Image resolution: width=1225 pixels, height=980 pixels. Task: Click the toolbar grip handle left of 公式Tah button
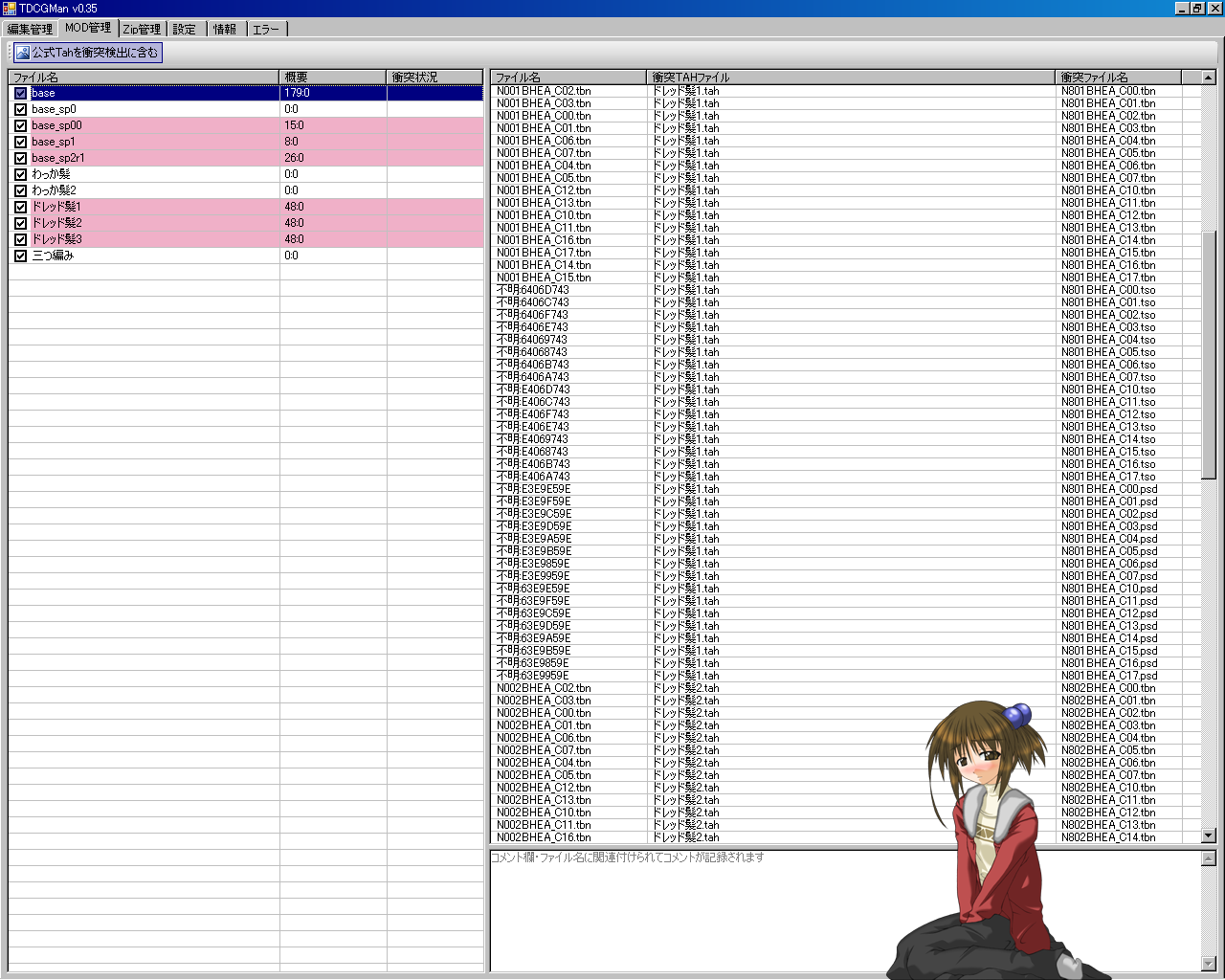pyautogui.click(x=10, y=53)
